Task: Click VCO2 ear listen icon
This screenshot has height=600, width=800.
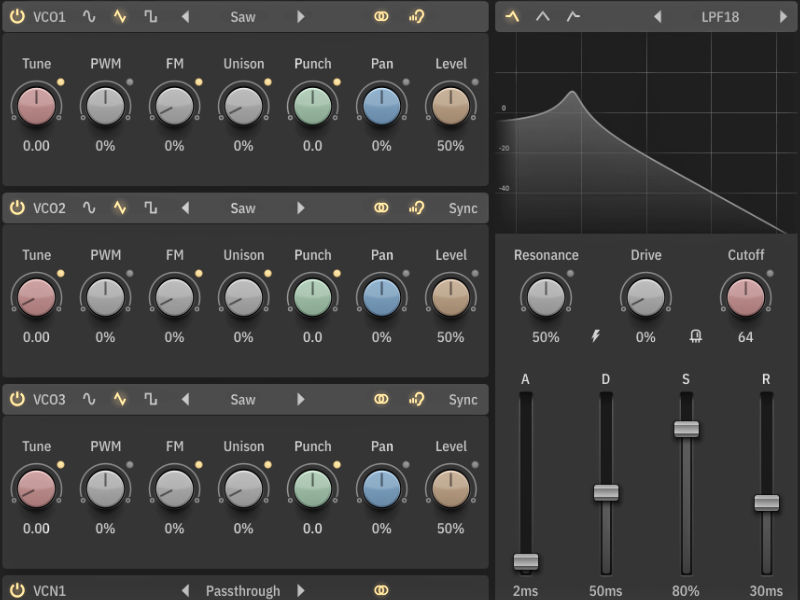Action: click(416, 208)
